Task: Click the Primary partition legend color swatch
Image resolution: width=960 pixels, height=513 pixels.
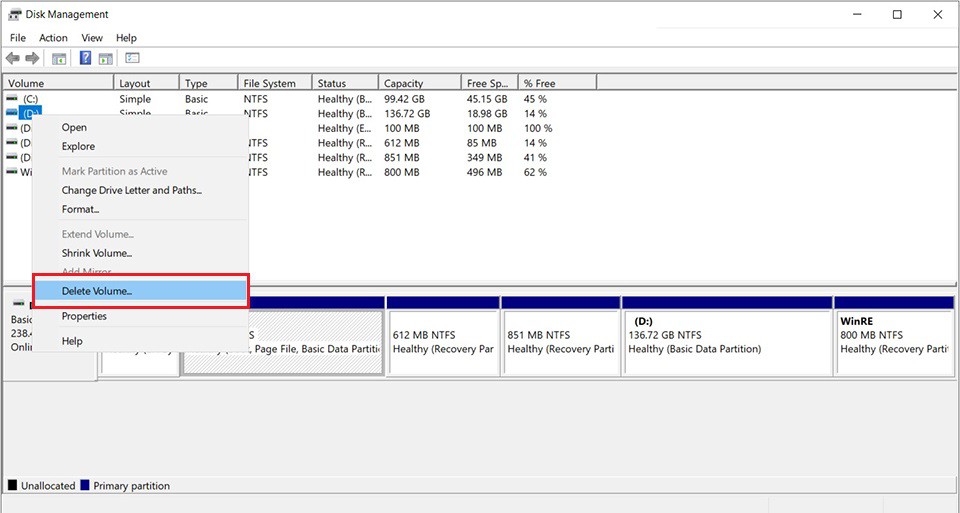Action: click(85, 486)
